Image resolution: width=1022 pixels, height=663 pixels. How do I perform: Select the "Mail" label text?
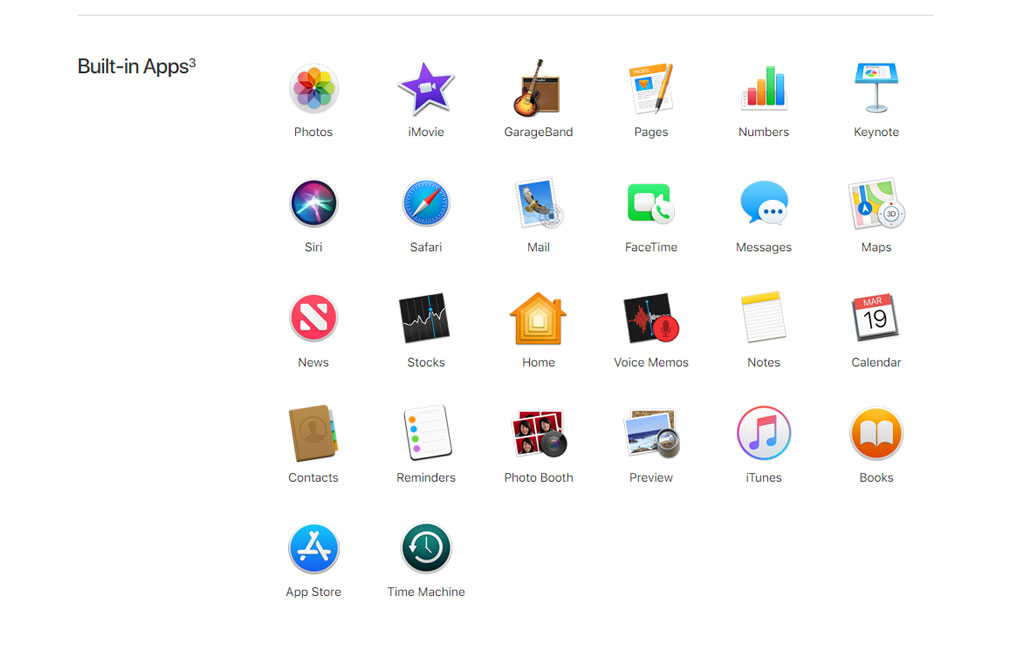pos(538,247)
